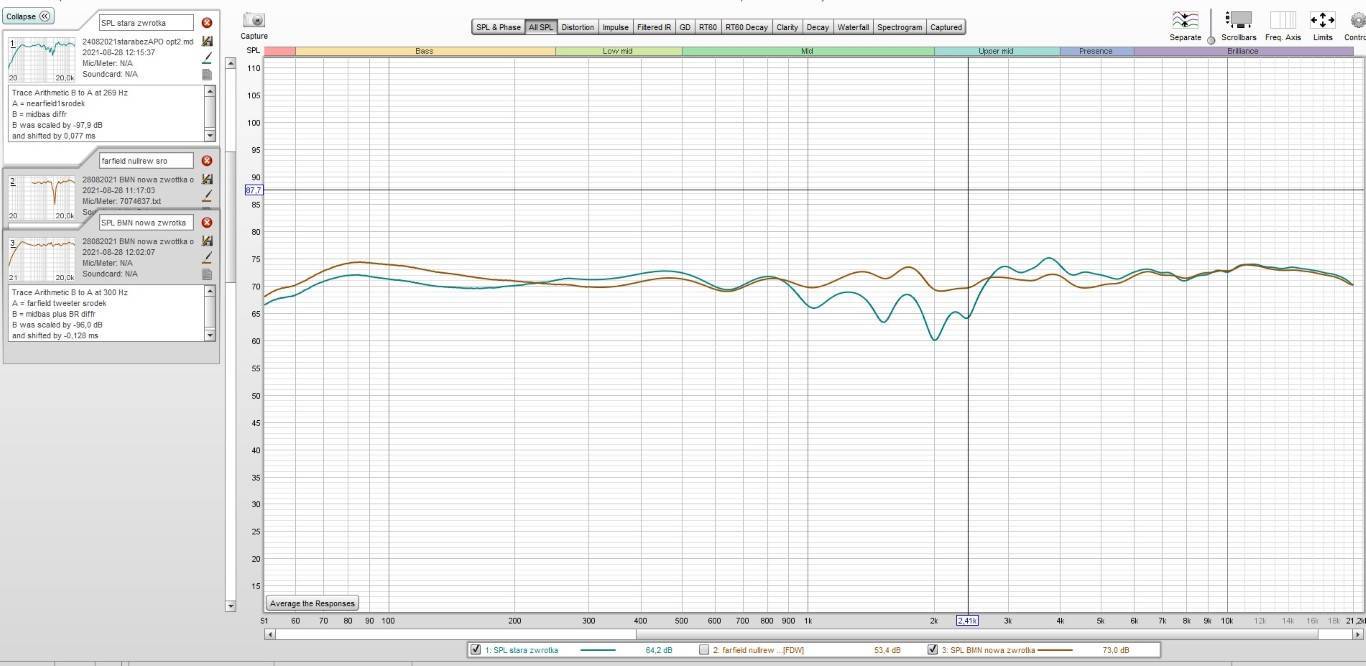Open the RT60 Decay tab
This screenshot has height=666, width=1366.
point(746,27)
